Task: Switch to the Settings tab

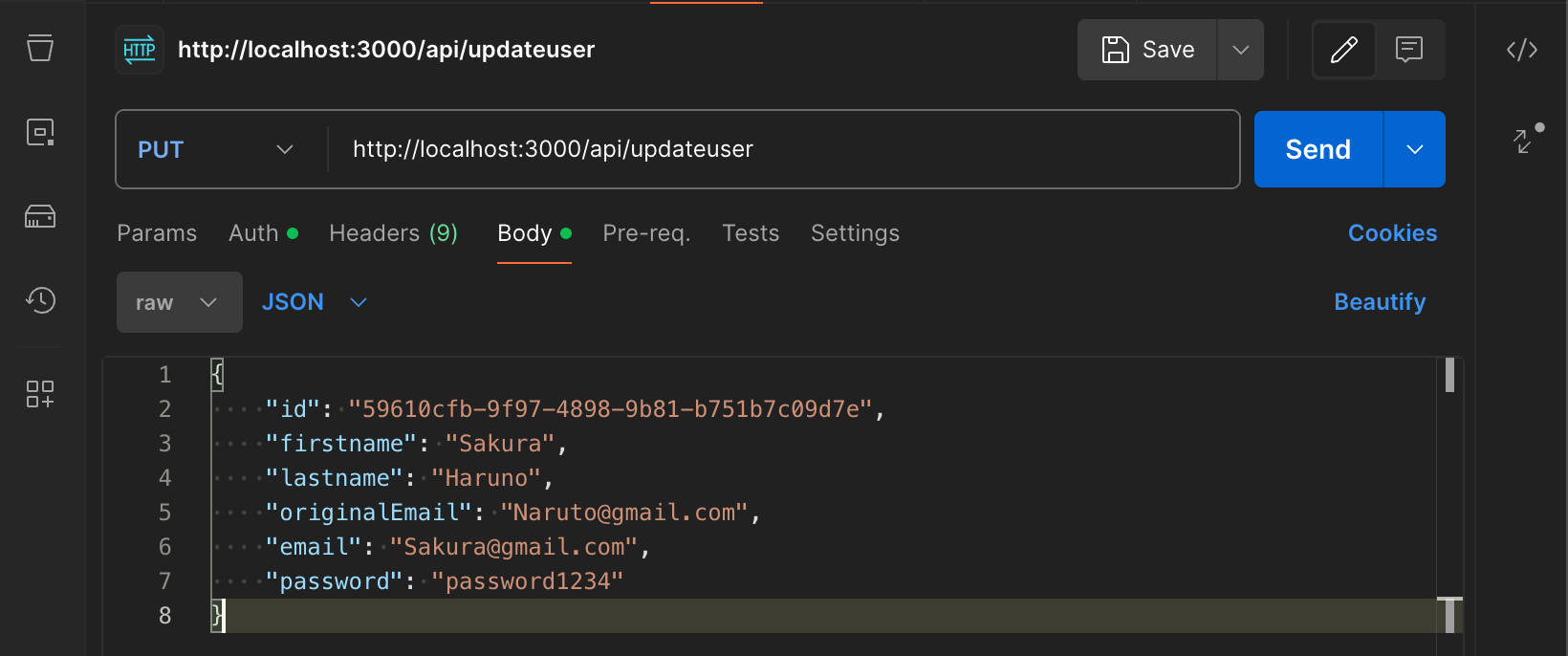Action: point(855,233)
